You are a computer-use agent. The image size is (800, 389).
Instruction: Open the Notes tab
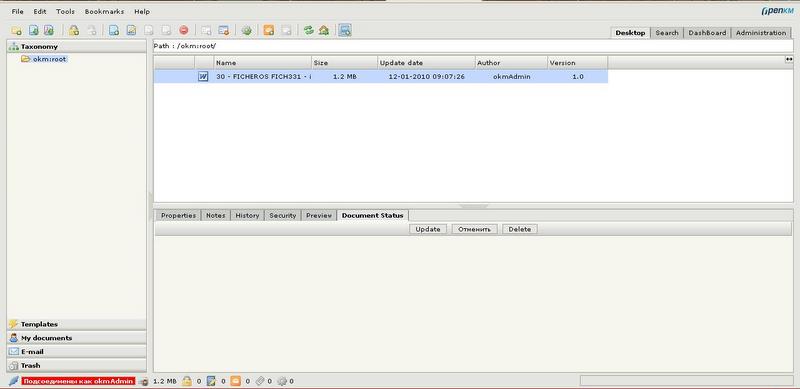[x=216, y=215]
